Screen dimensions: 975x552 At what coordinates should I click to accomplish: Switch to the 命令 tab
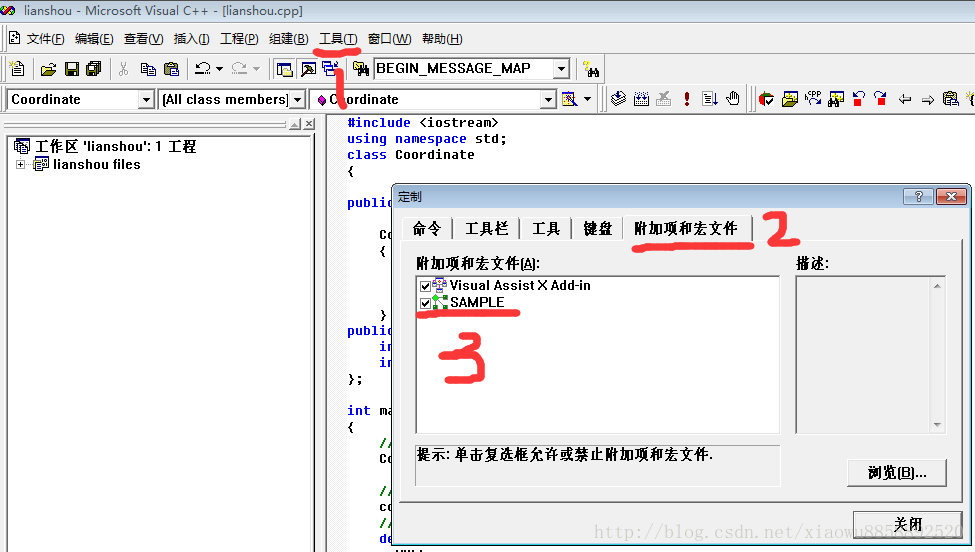coord(427,229)
